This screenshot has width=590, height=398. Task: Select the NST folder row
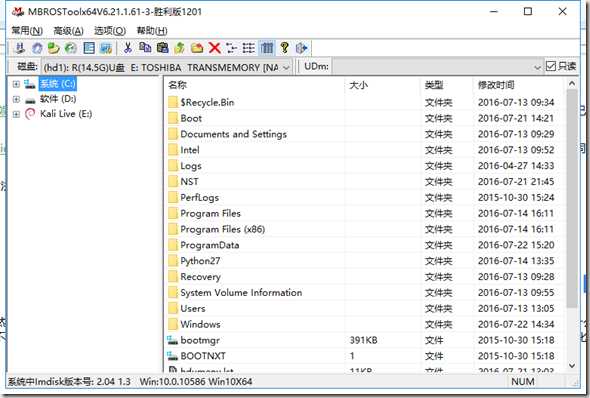click(365, 181)
